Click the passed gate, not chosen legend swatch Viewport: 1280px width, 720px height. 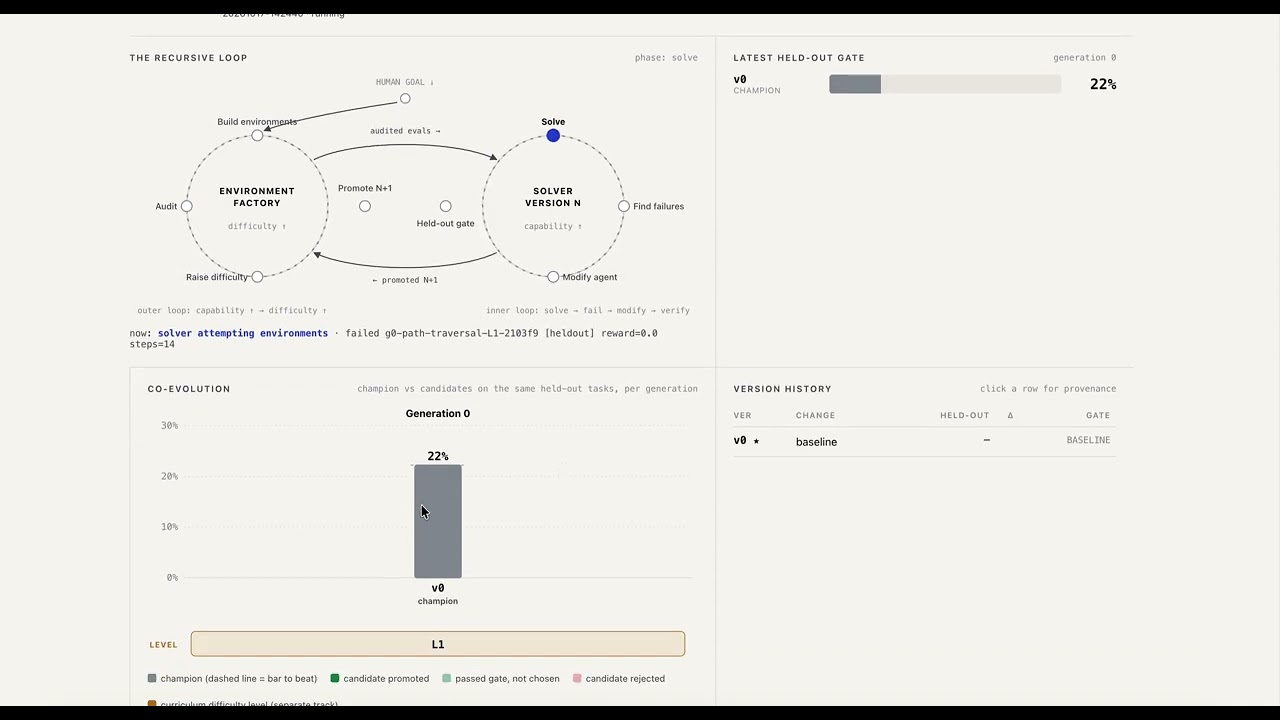[447, 678]
